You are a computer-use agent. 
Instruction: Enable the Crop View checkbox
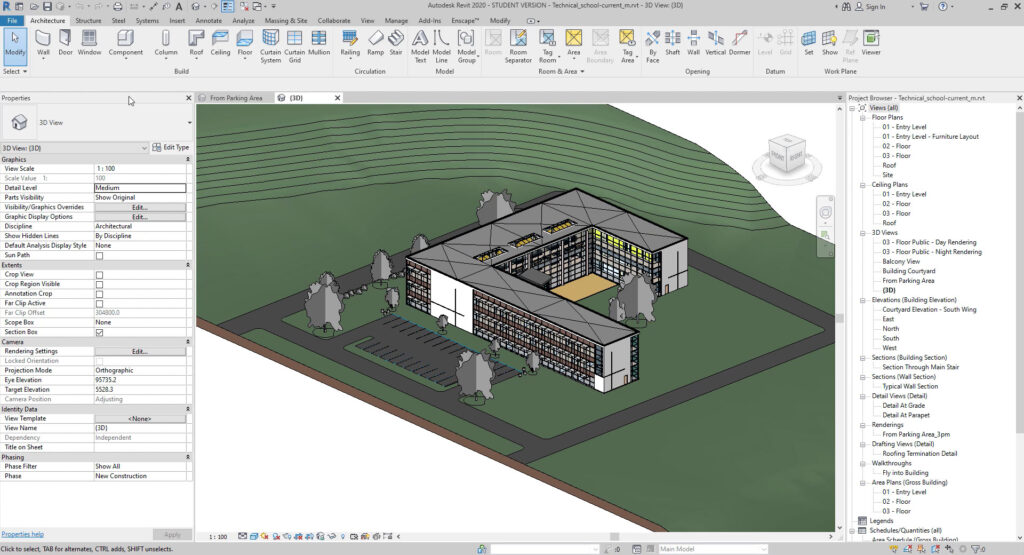click(x=99, y=274)
